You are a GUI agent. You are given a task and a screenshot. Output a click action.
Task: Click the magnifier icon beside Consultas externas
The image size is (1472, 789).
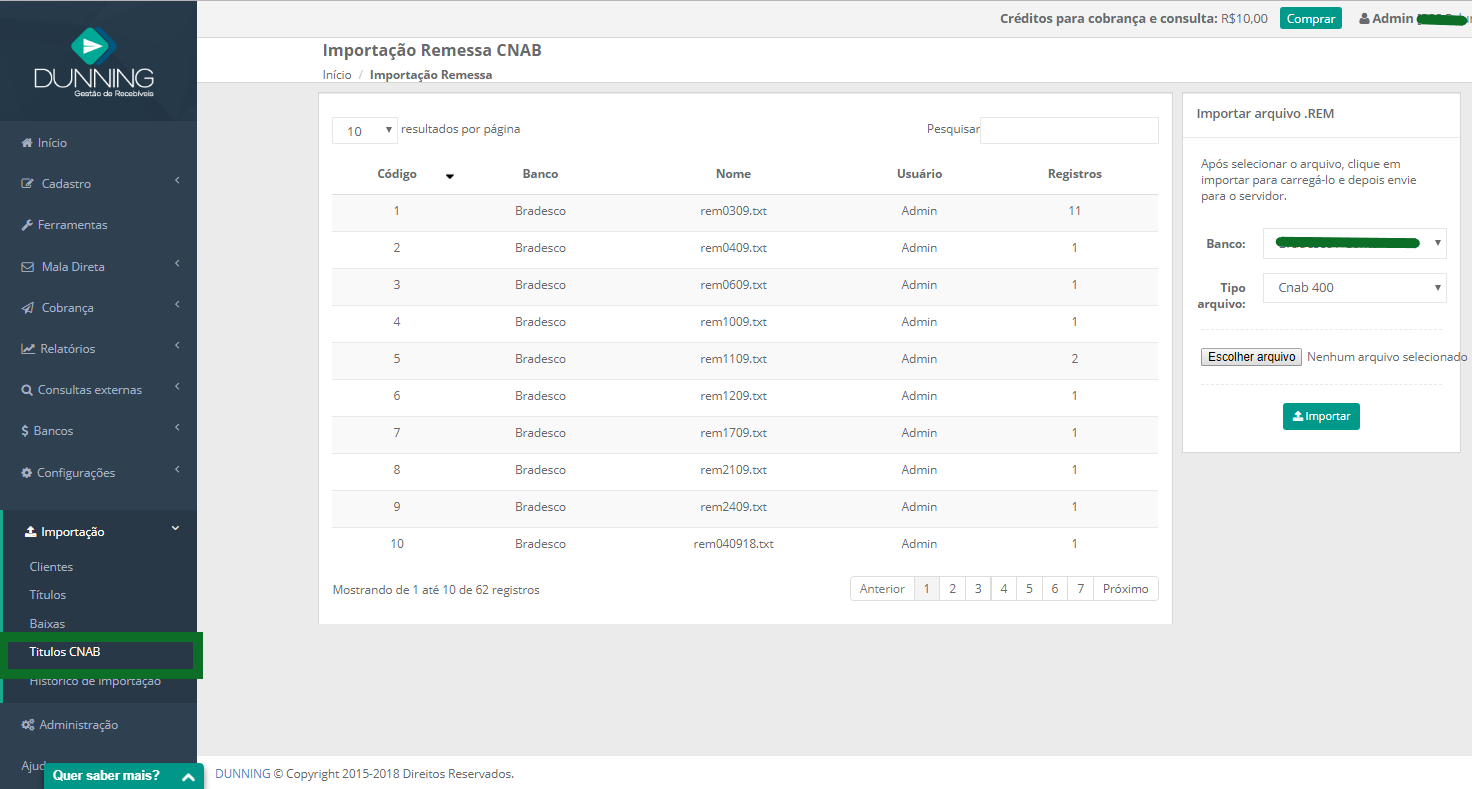(x=27, y=390)
